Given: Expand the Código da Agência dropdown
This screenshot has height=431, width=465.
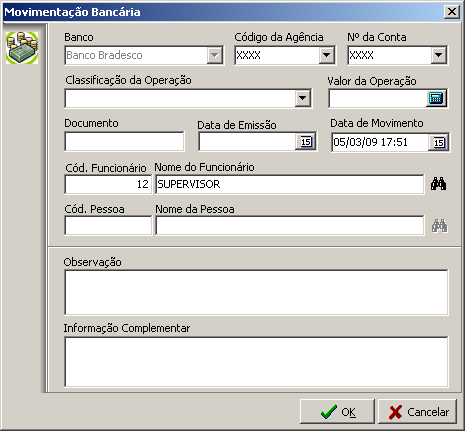Looking at the screenshot, I should 326,55.
